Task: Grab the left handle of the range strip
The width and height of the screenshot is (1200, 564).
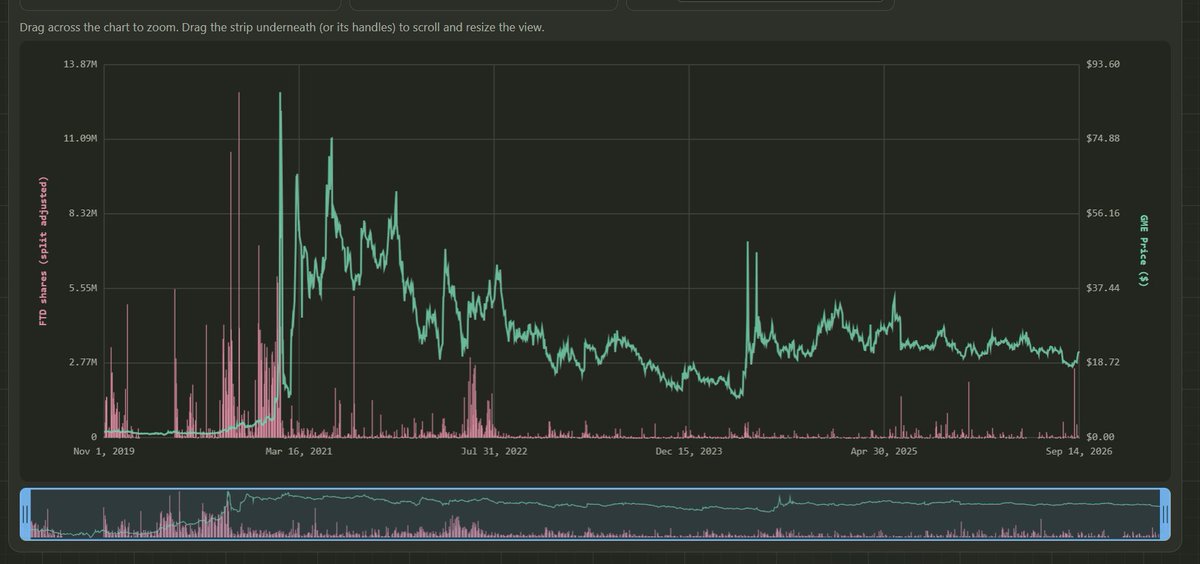Action: click(27, 514)
